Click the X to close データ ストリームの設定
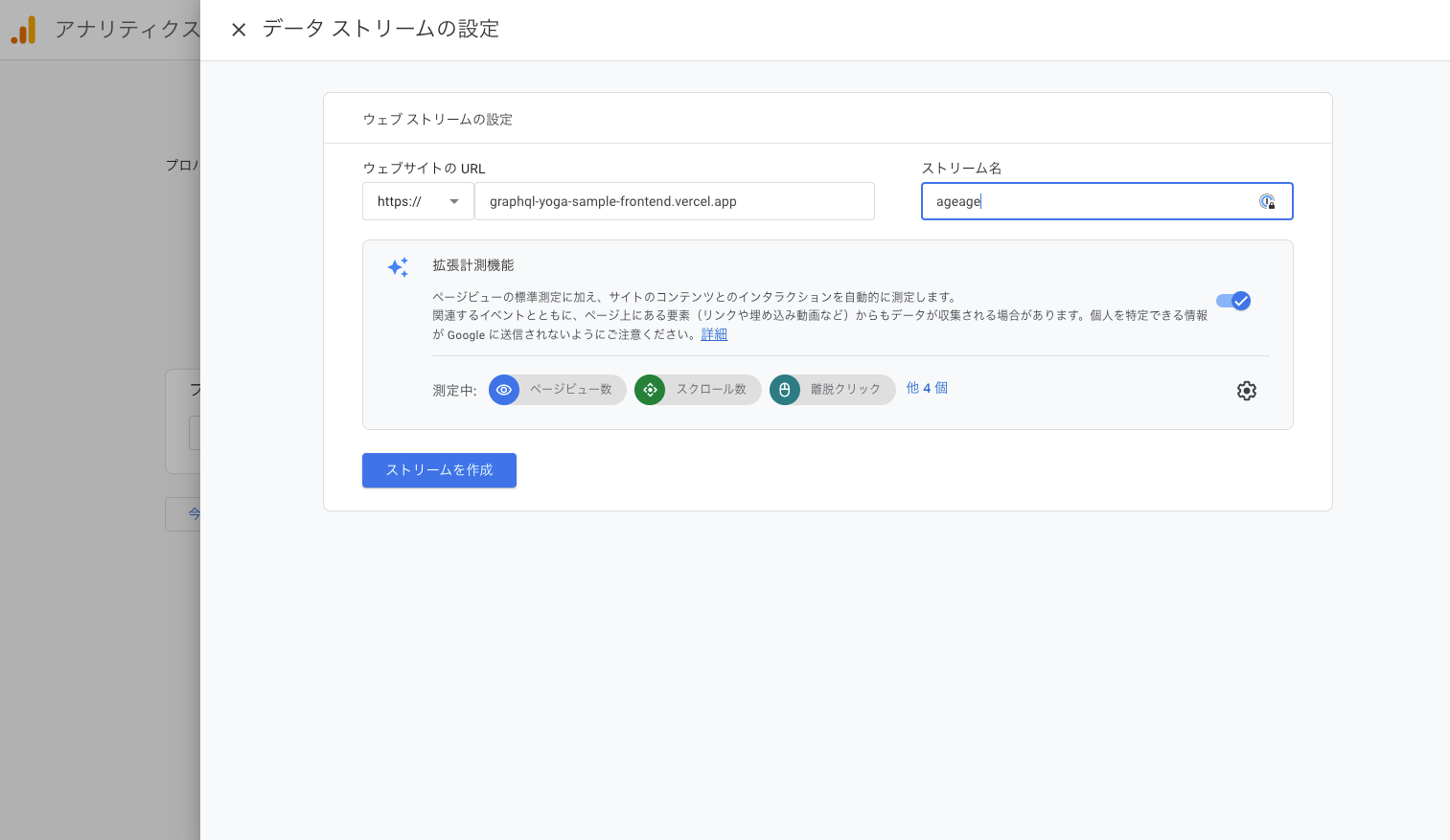The height and width of the screenshot is (840, 1450). pyautogui.click(x=239, y=30)
